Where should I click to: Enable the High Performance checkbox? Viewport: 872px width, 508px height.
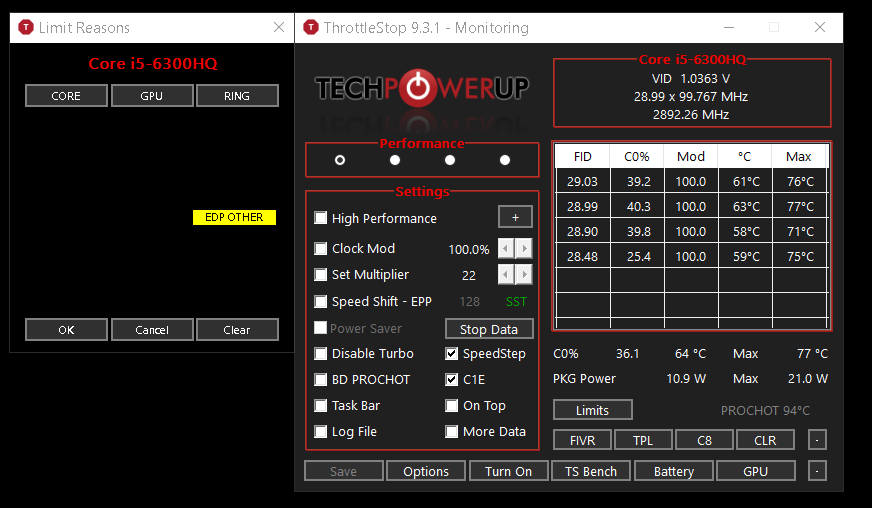pyautogui.click(x=320, y=218)
